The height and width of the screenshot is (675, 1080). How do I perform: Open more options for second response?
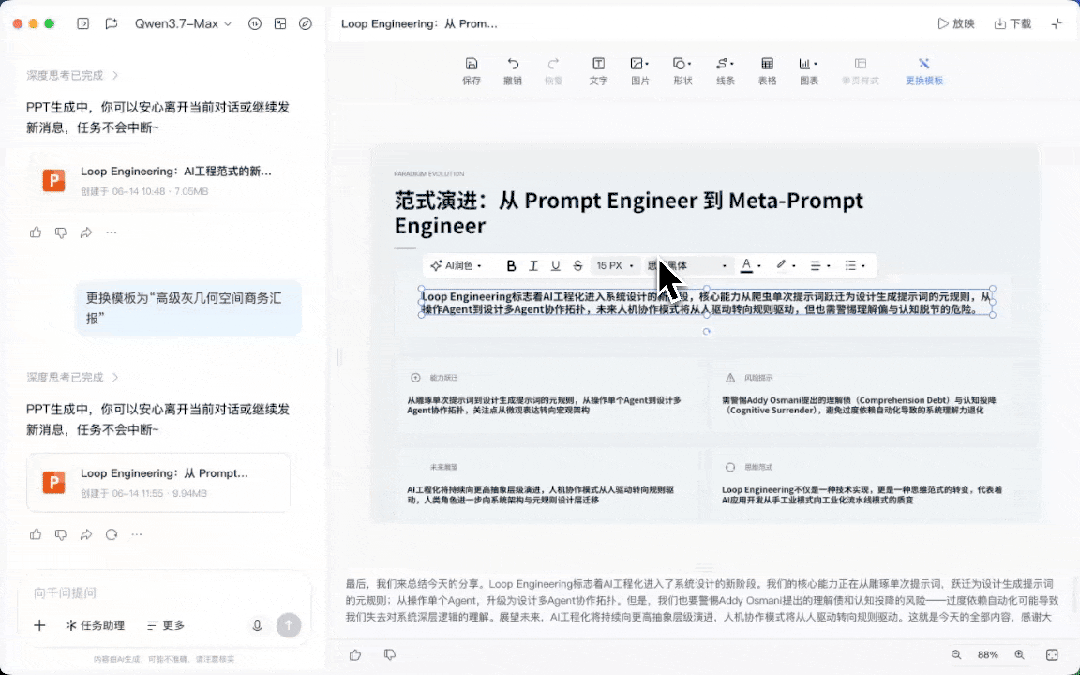coord(137,534)
